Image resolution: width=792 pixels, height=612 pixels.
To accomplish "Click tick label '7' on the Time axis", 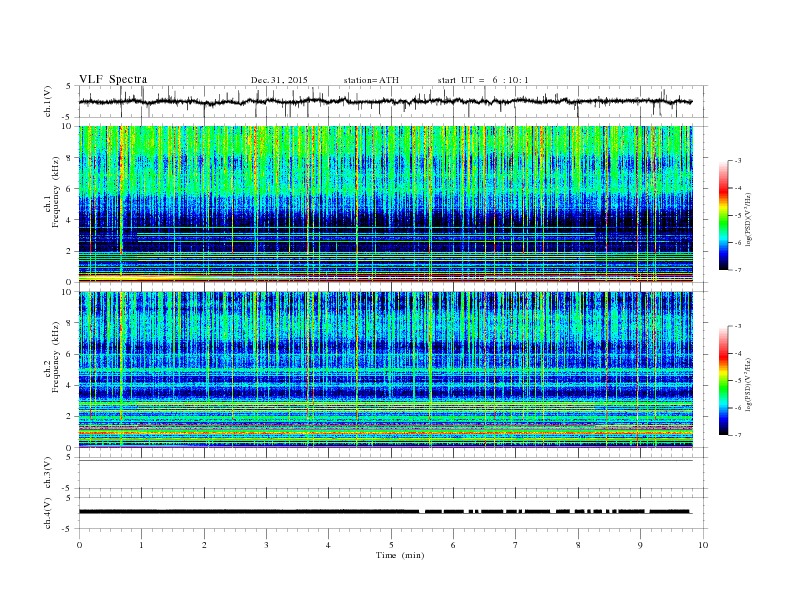I will pyautogui.click(x=516, y=545).
